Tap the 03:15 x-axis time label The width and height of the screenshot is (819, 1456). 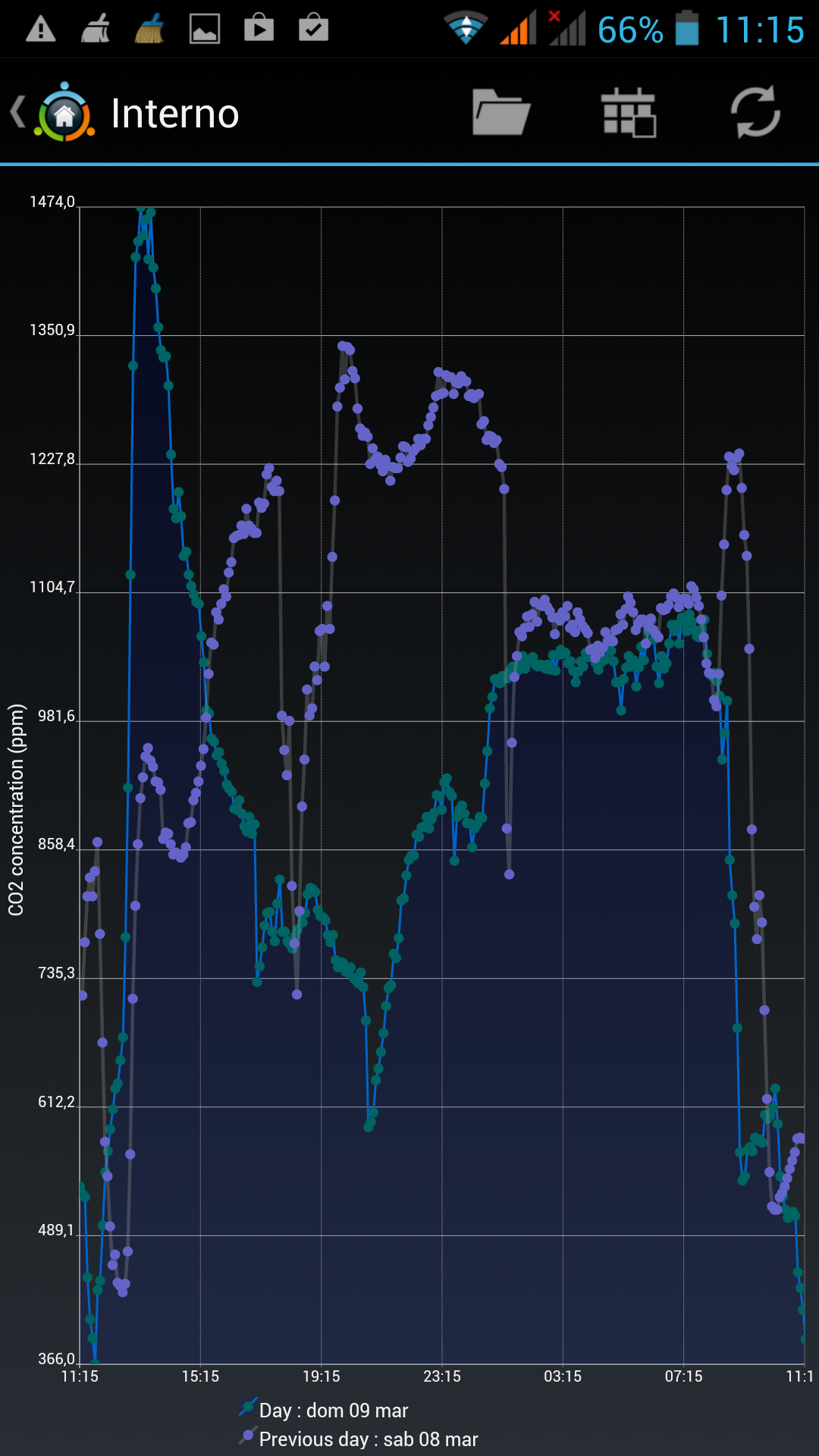tap(563, 1376)
